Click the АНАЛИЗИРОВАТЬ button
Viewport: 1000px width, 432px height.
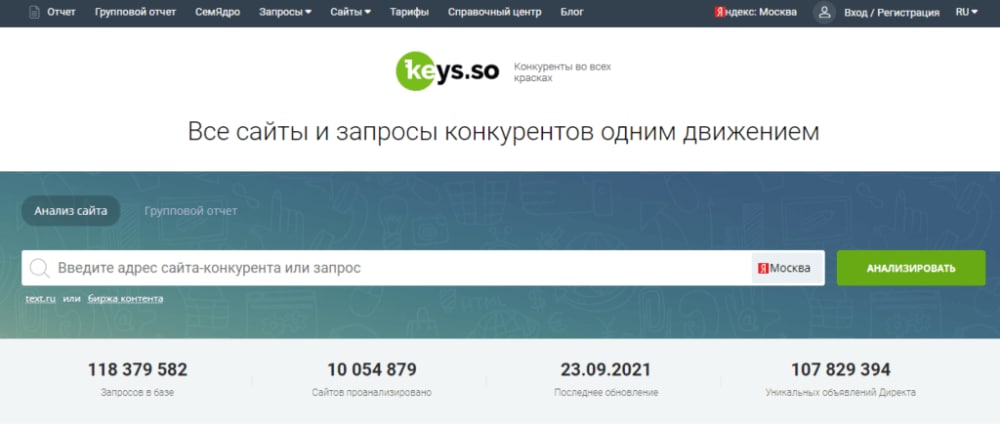911,268
